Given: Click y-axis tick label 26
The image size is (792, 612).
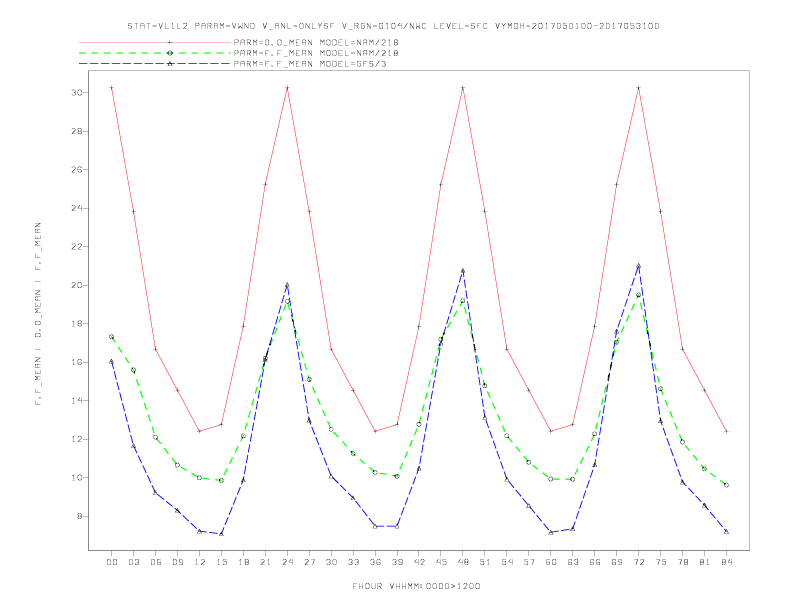Looking at the screenshot, I should pos(77,170).
